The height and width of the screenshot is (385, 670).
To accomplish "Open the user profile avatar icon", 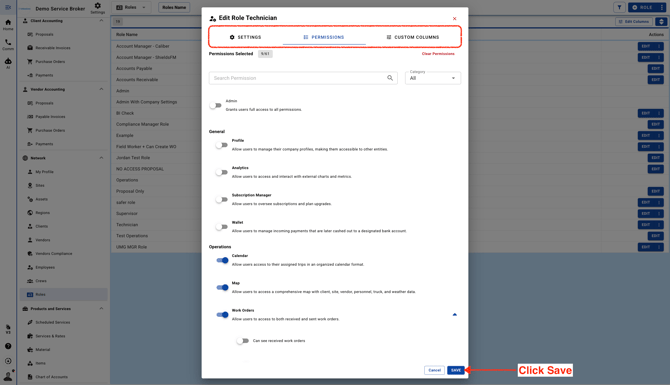I will coord(8,376).
